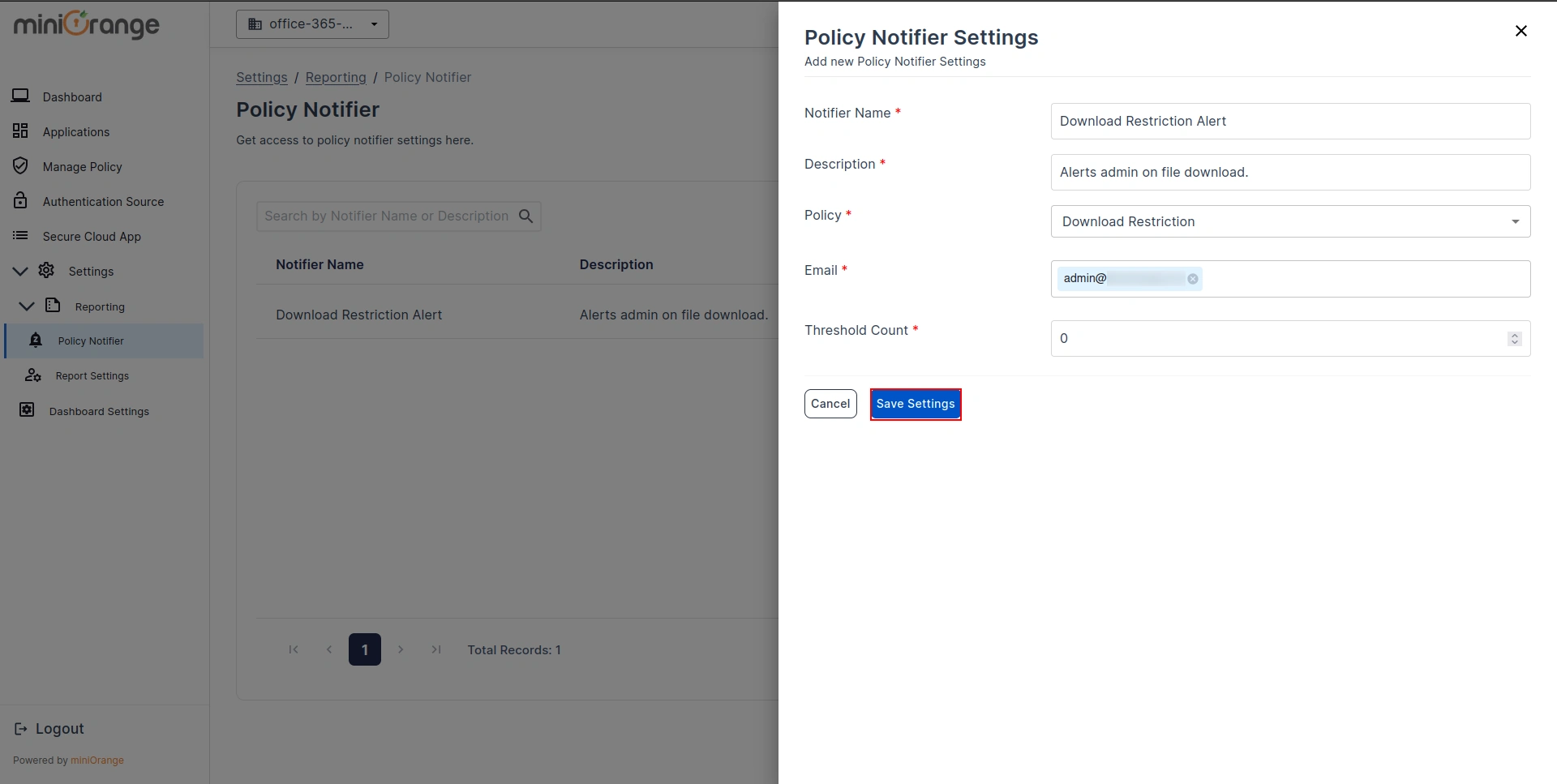Click the Secure Cloud App list icon
Image resolution: width=1557 pixels, height=784 pixels.
20,236
